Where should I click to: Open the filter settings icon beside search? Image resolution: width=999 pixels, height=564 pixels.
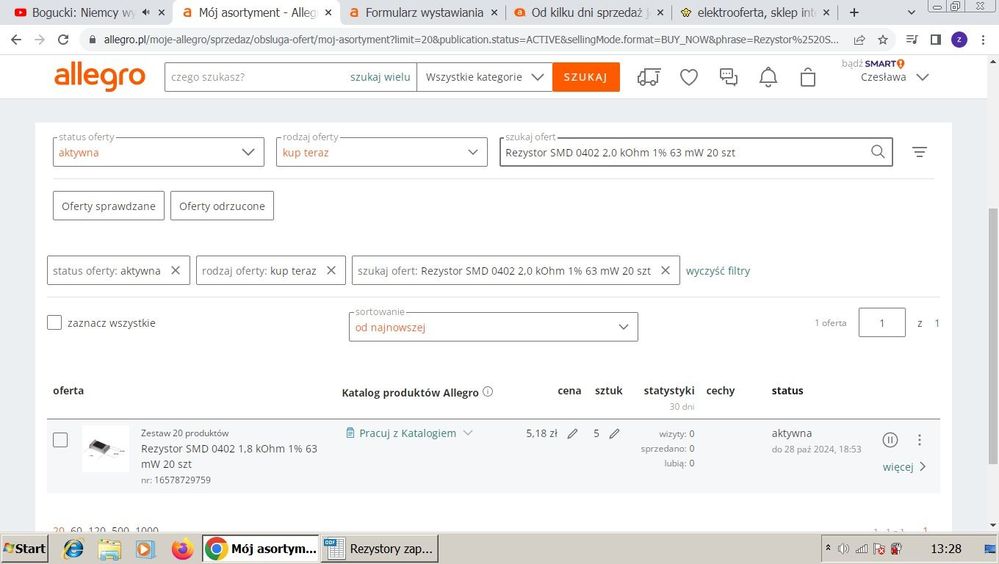[x=919, y=152]
